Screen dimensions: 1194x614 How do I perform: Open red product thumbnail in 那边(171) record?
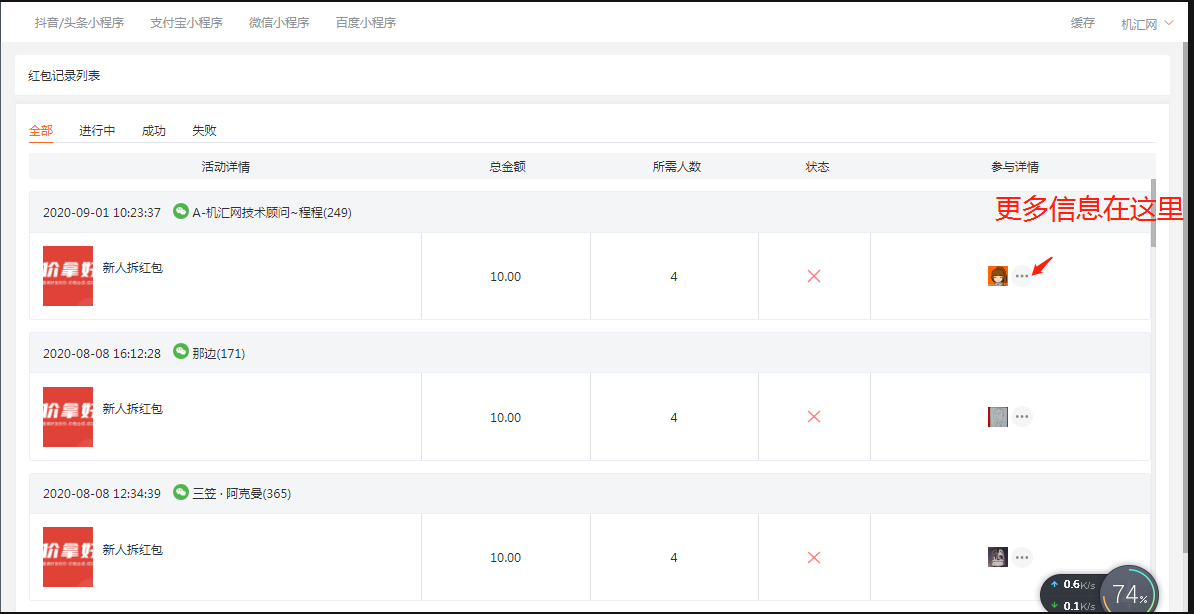[68, 417]
